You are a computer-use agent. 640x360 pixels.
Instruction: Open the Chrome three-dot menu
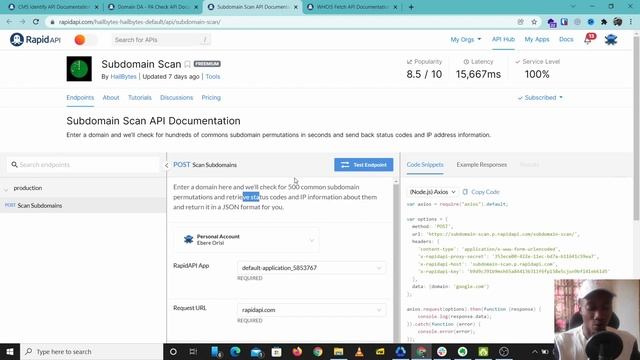point(631,22)
